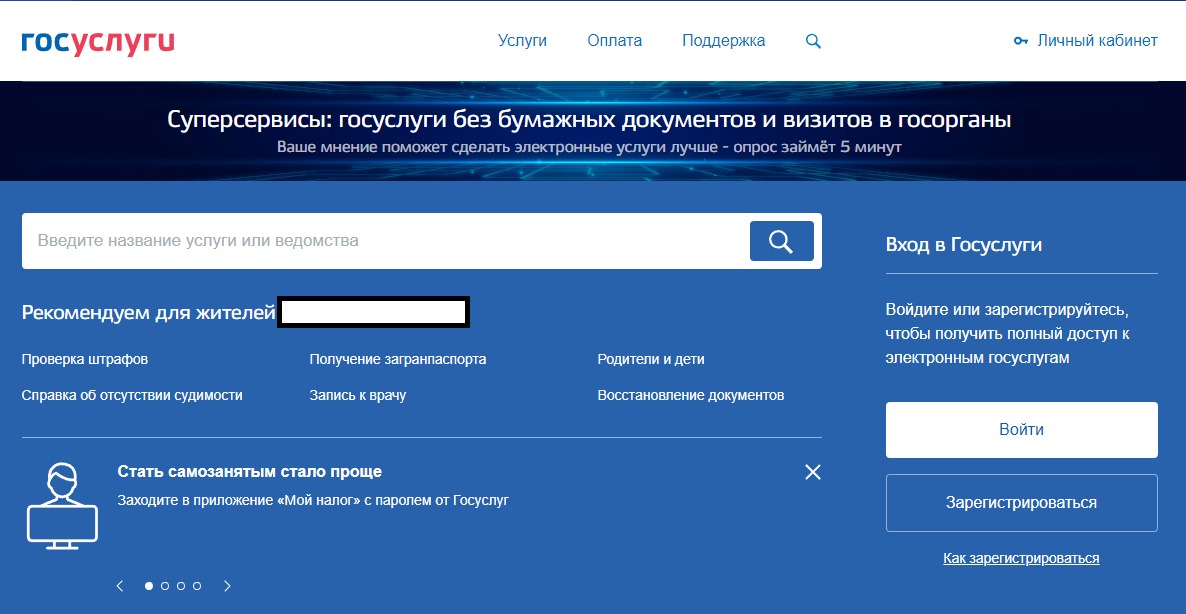Image resolution: width=1186 pixels, height=614 pixels.
Task: Open the header search magnifier icon
Action: click(813, 42)
